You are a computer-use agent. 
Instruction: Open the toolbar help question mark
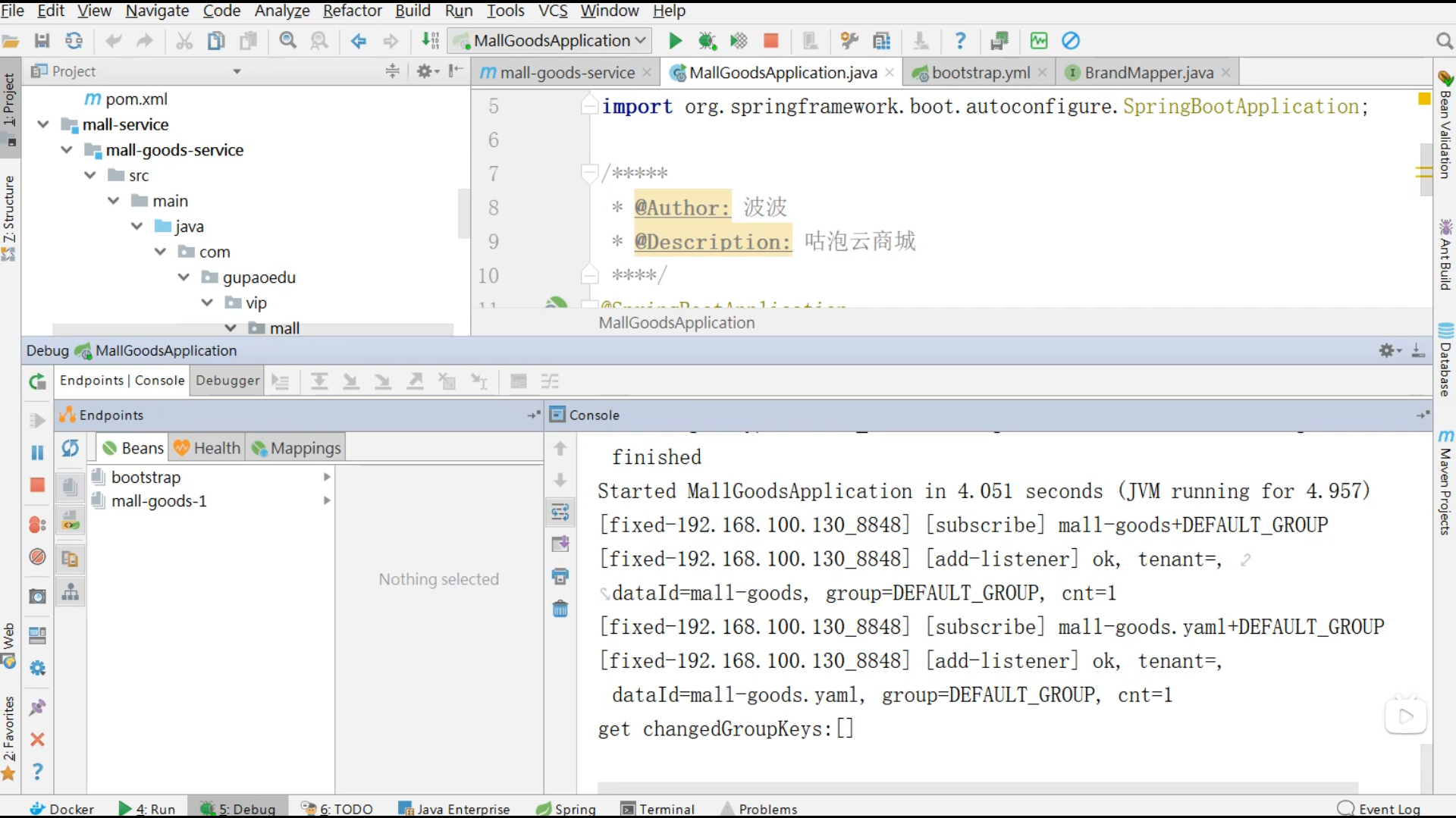click(960, 41)
